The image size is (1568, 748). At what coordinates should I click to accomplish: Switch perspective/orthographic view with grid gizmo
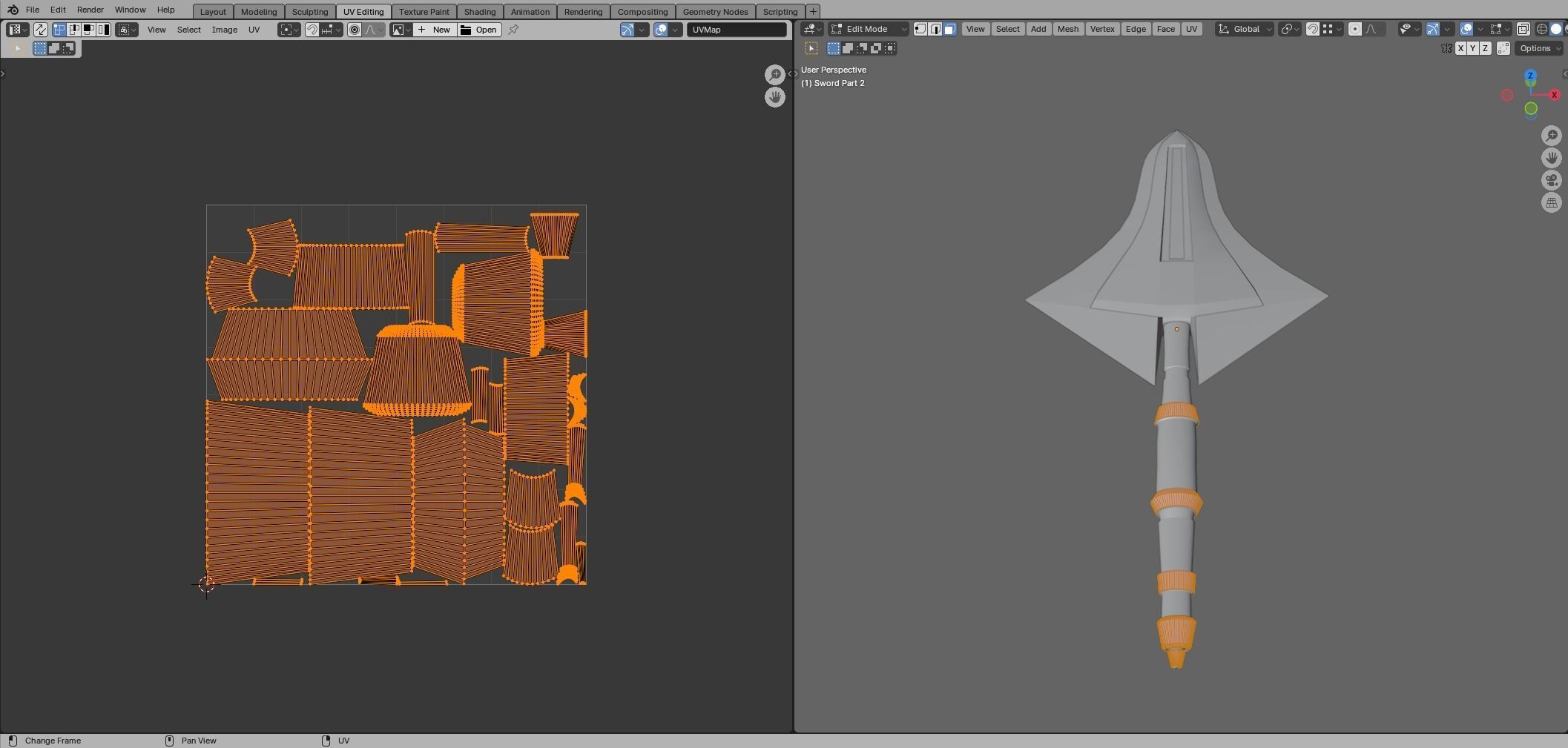(1552, 202)
